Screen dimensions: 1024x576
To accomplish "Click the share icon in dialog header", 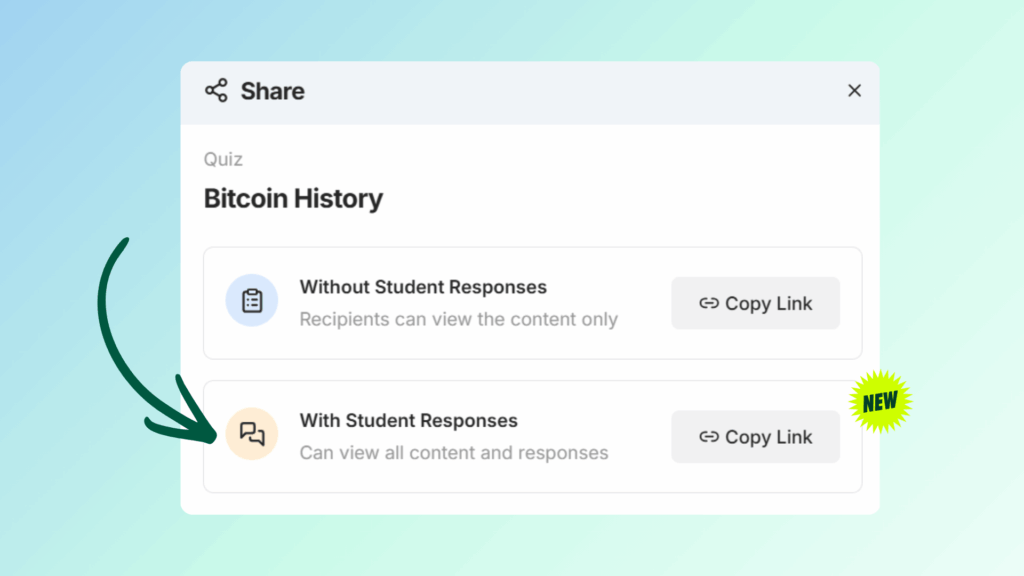I will click(x=216, y=91).
